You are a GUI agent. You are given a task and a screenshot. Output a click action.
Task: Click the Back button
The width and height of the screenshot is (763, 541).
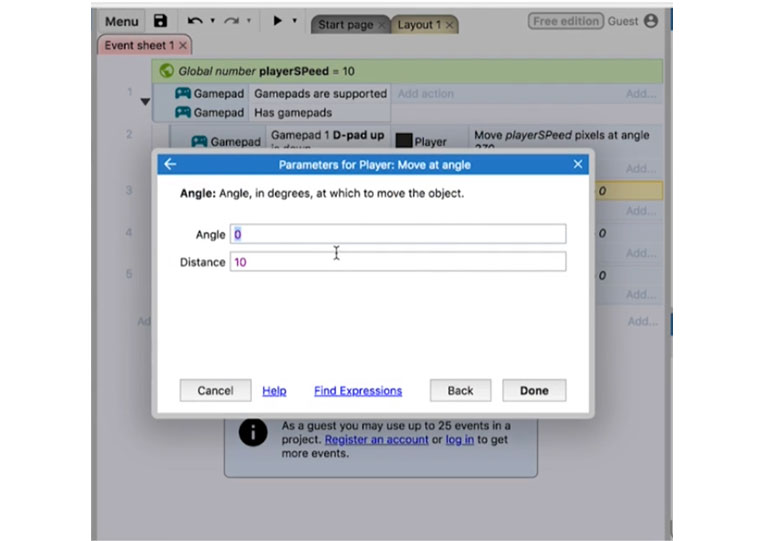click(460, 390)
